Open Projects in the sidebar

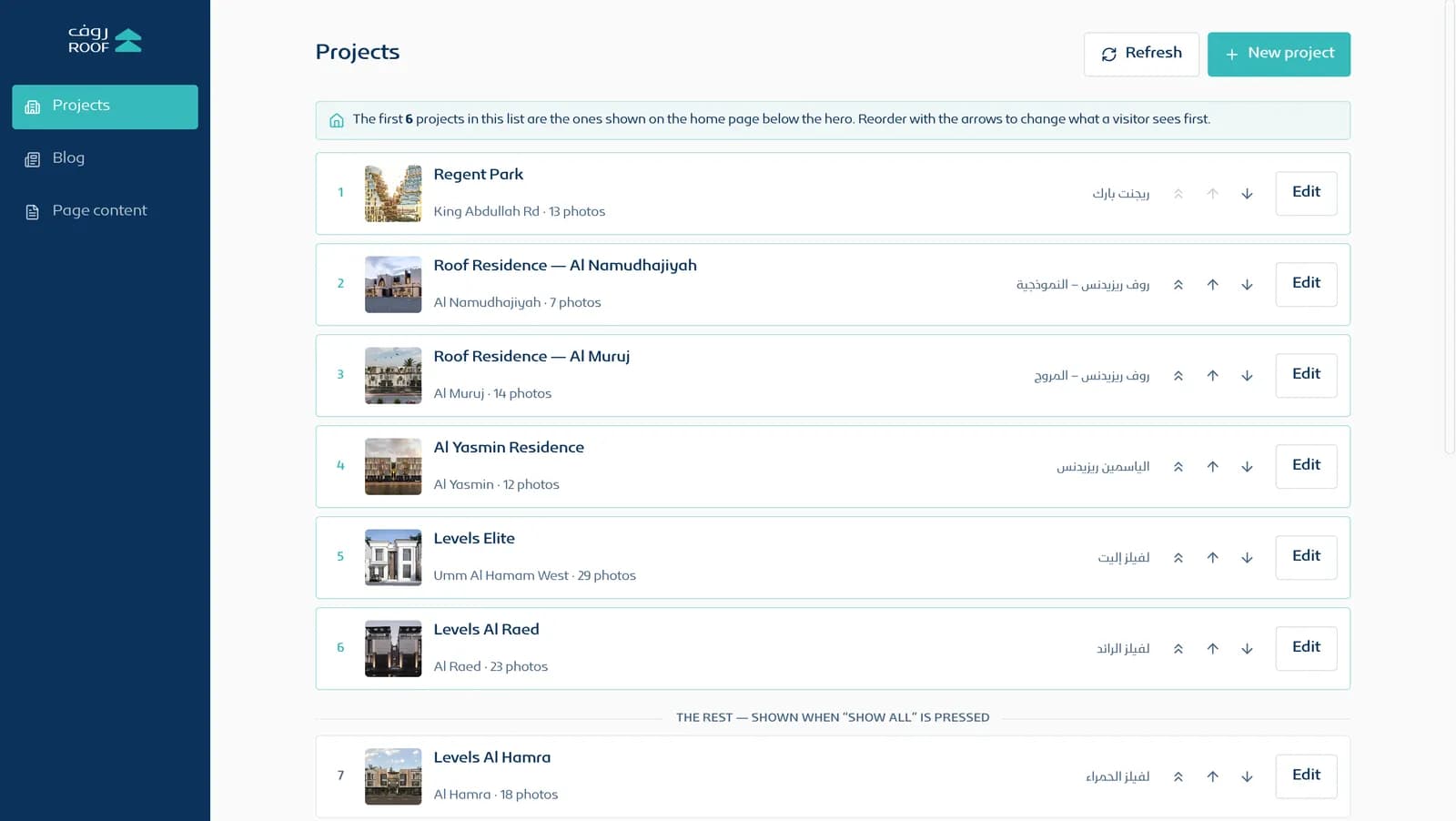click(105, 106)
